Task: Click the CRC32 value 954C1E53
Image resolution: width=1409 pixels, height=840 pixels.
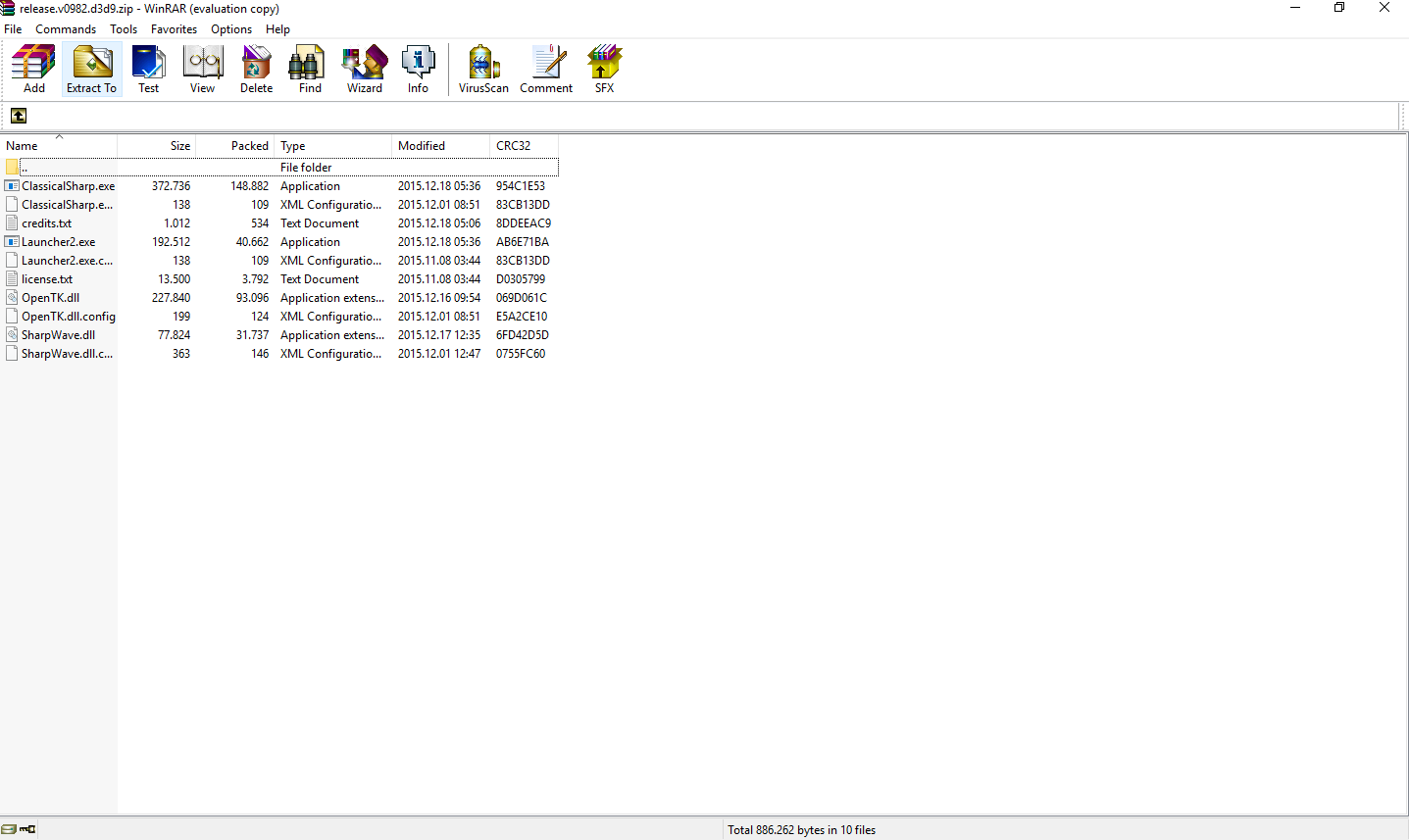Action: coord(521,186)
